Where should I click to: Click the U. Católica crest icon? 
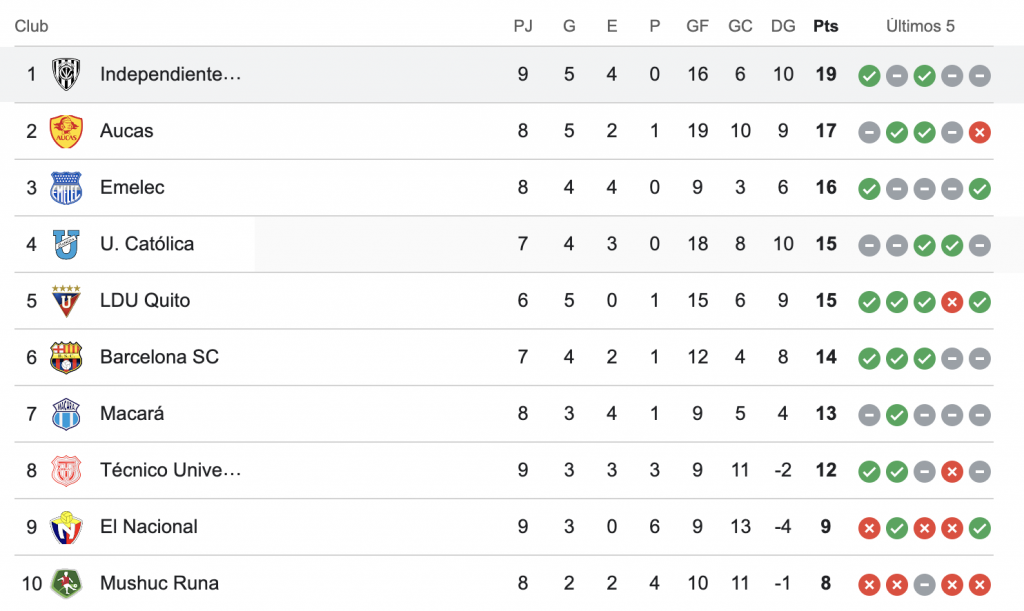pos(66,244)
